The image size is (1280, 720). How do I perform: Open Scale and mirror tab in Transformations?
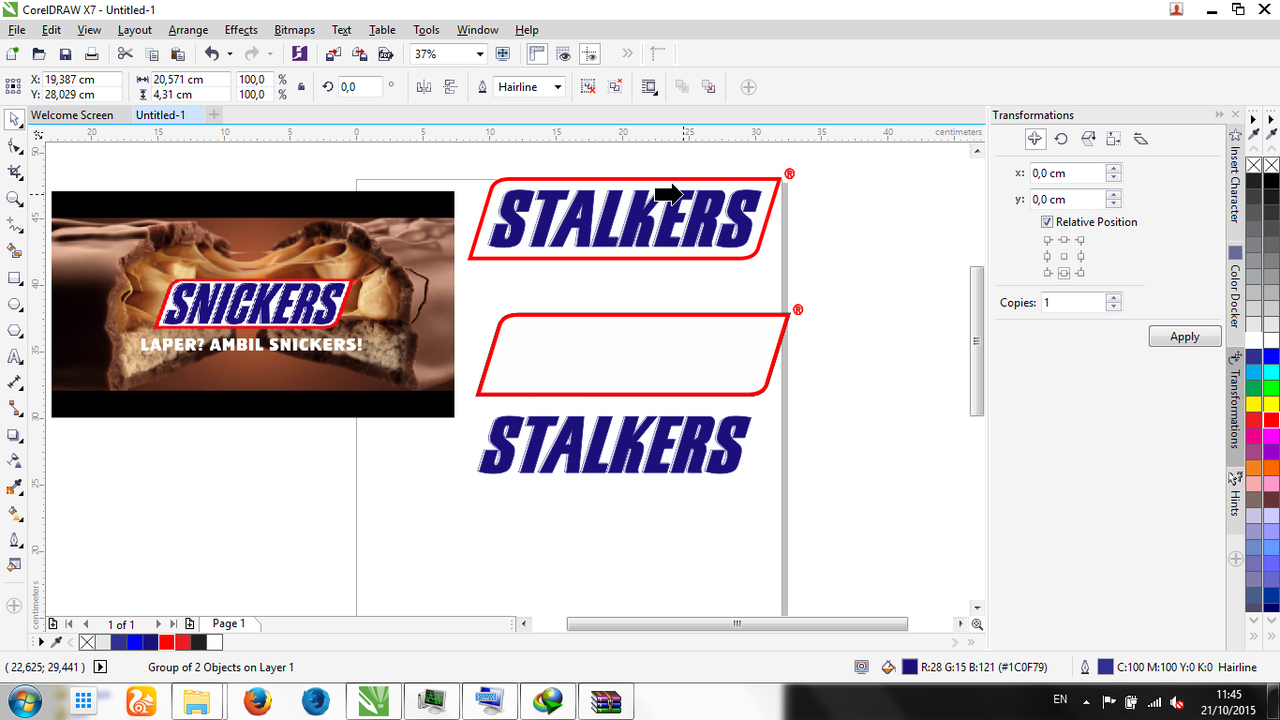coord(1087,139)
